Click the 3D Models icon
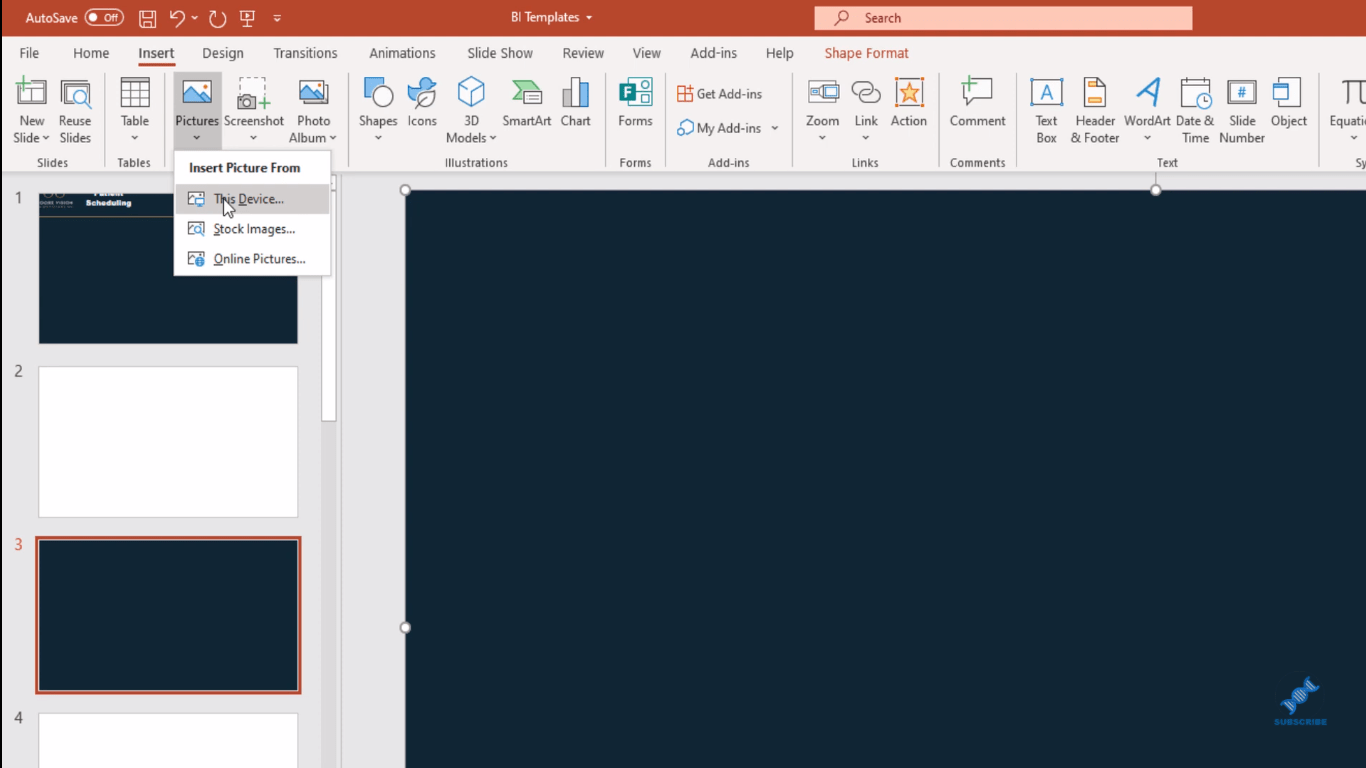Viewport: 1366px width, 768px height. click(x=471, y=93)
